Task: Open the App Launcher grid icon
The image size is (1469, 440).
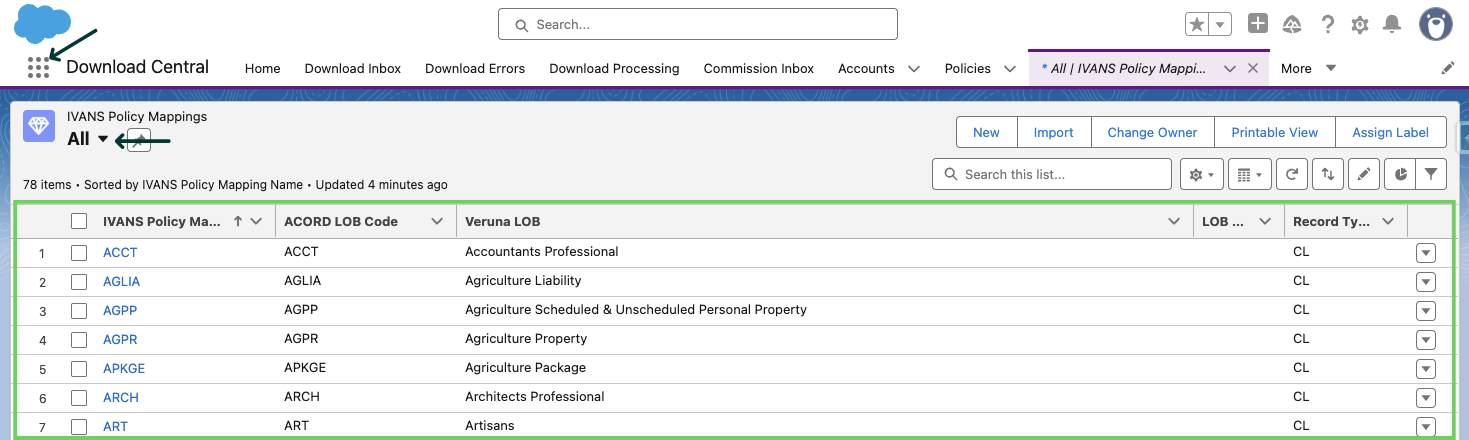Action: pyautogui.click(x=38, y=68)
